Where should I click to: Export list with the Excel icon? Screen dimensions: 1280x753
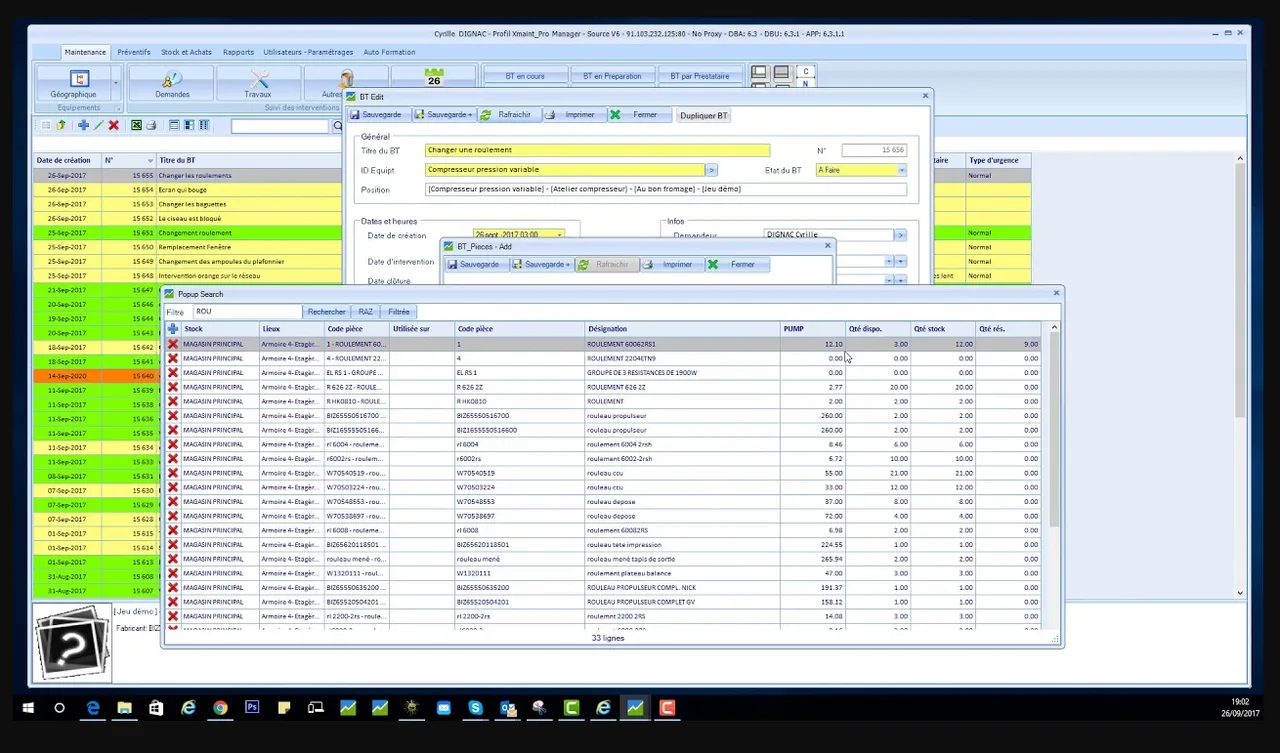[x=136, y=125]
